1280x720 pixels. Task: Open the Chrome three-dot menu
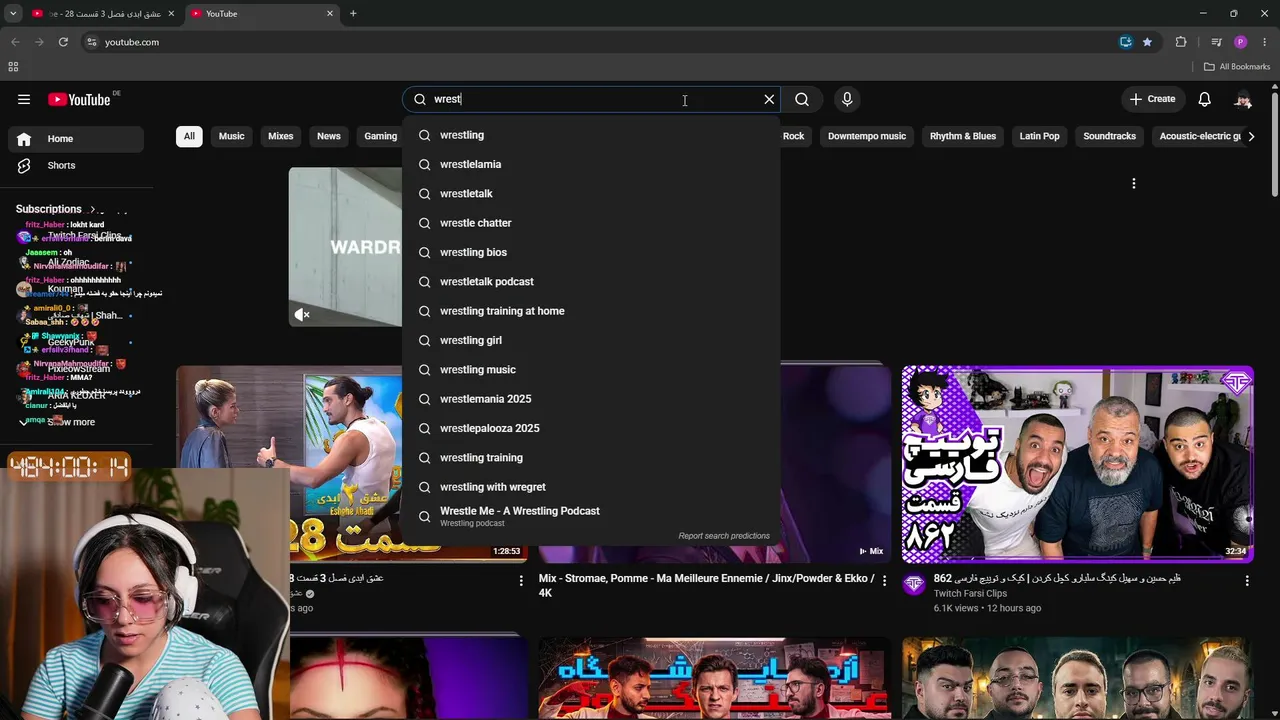click(x=1266, y=42)
